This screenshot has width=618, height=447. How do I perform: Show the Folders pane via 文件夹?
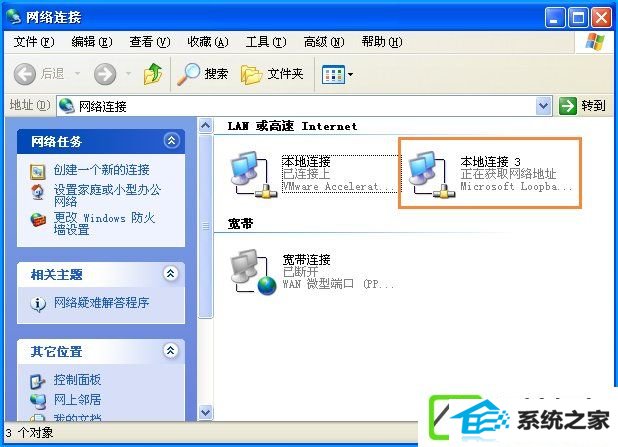272,74
